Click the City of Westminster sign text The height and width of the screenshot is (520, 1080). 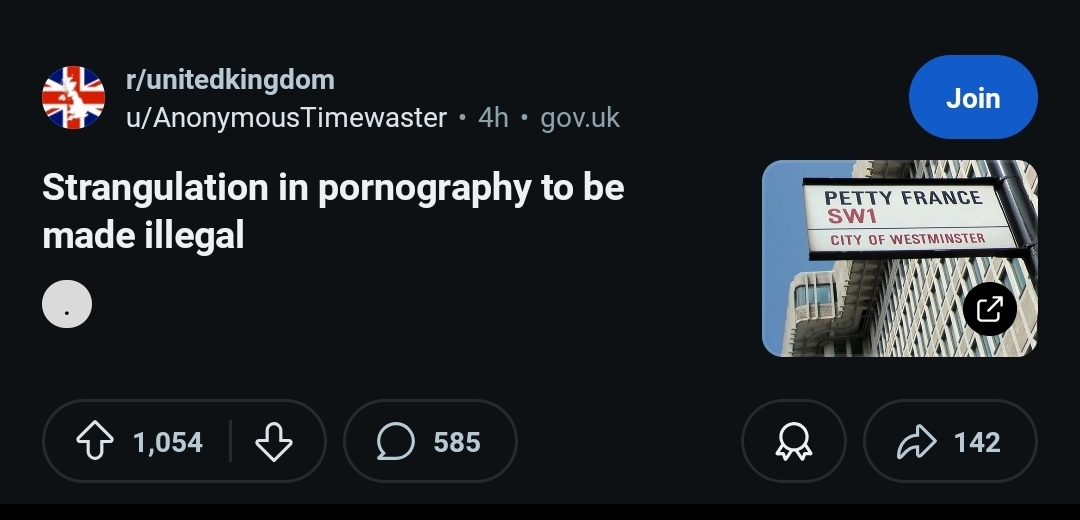click(908, 239)
